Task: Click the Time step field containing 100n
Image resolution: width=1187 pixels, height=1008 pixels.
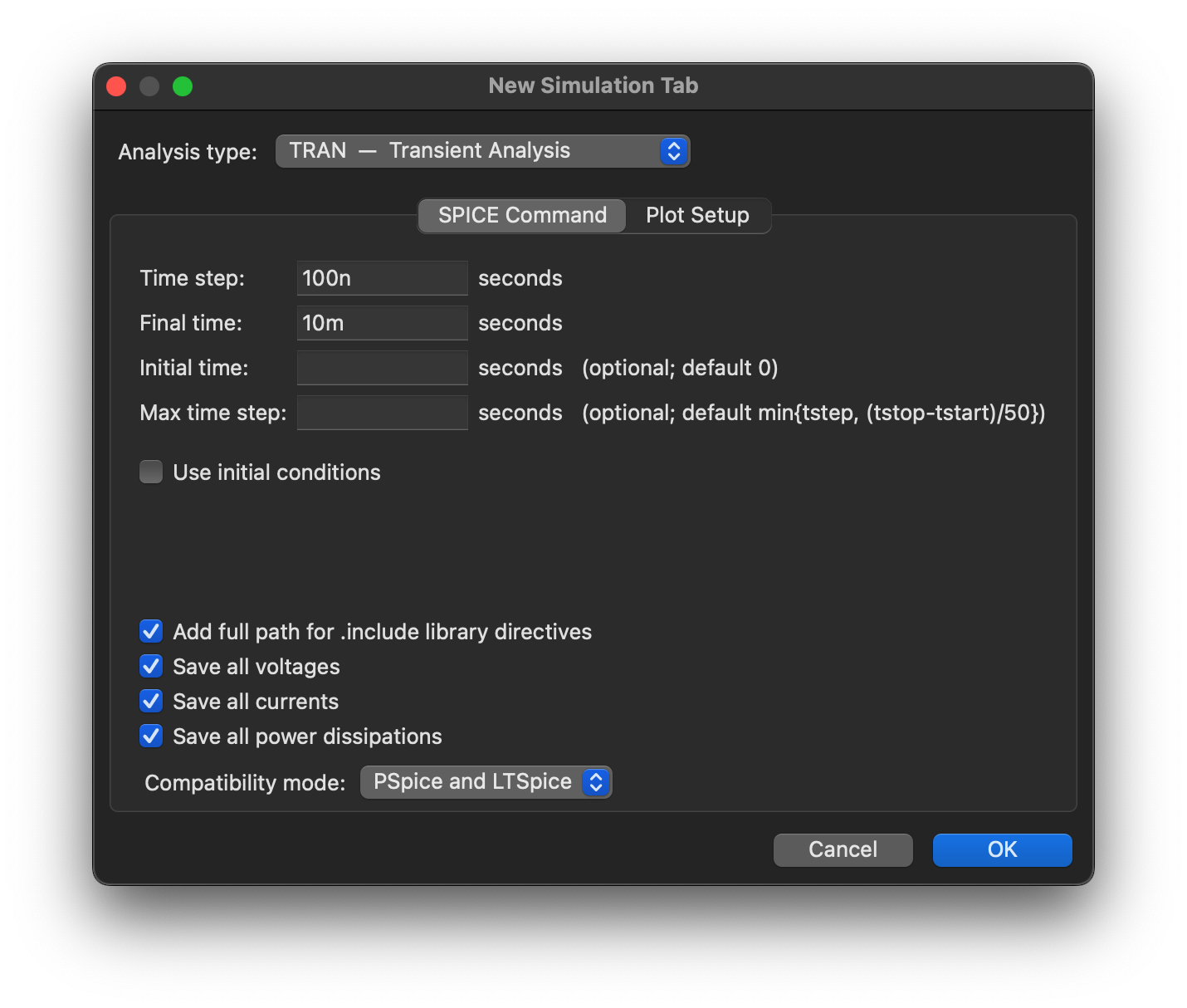Action: tap(382, 278)
